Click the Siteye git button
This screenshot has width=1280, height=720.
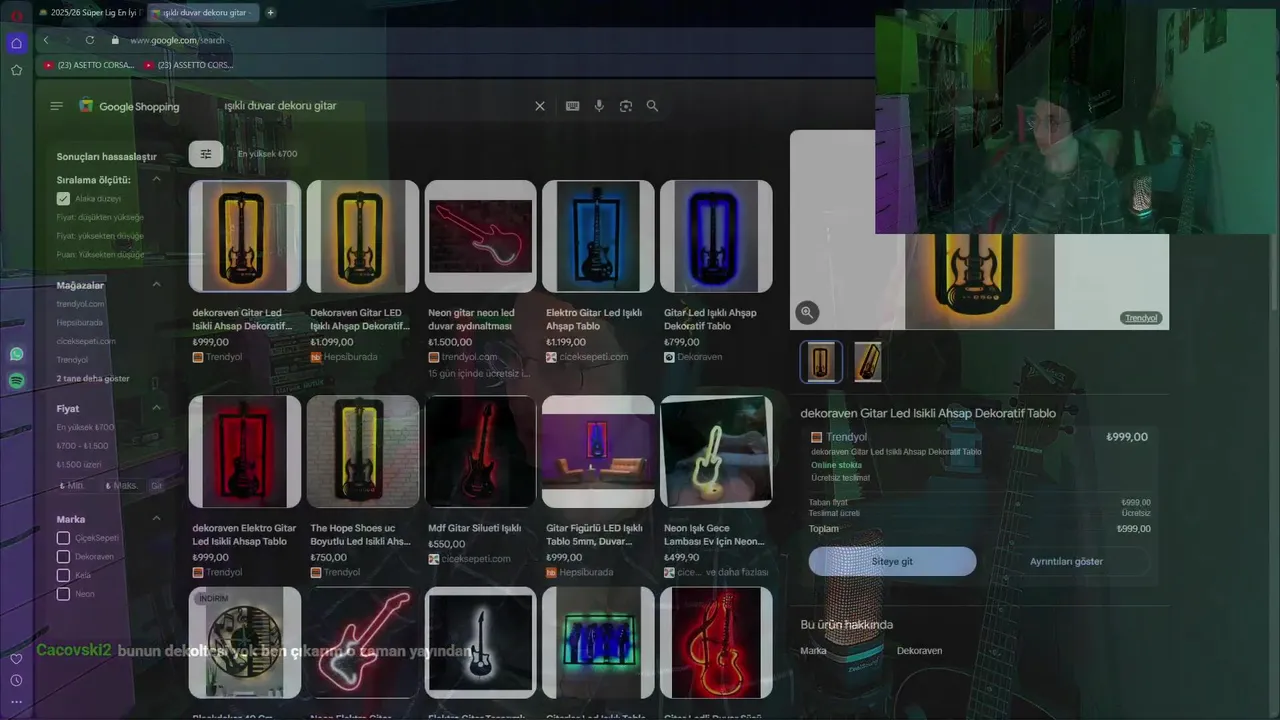[892, 561]
